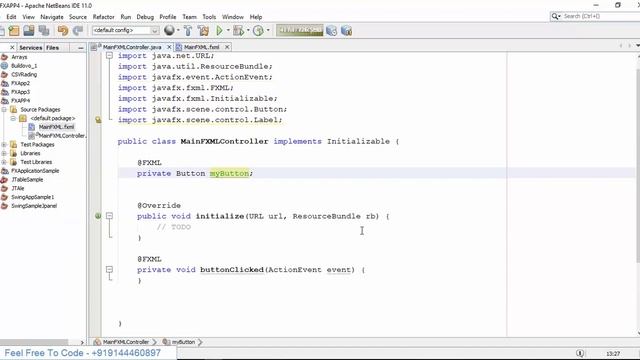Click the Clean and Build icon
Viewport: 640px width, 360px height.
tap(203, 31)
